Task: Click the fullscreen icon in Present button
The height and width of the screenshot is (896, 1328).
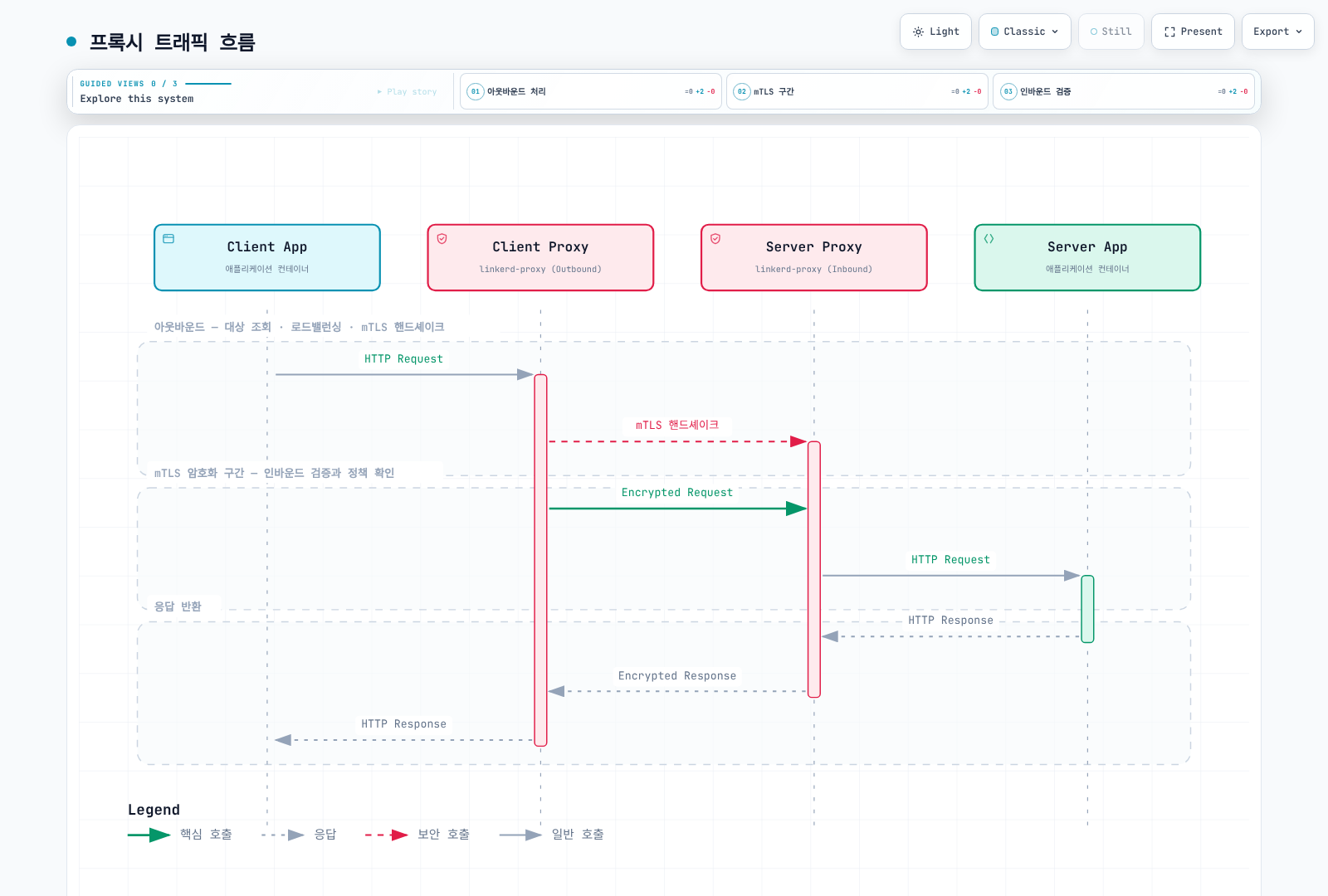Action: click(1169, 32)
